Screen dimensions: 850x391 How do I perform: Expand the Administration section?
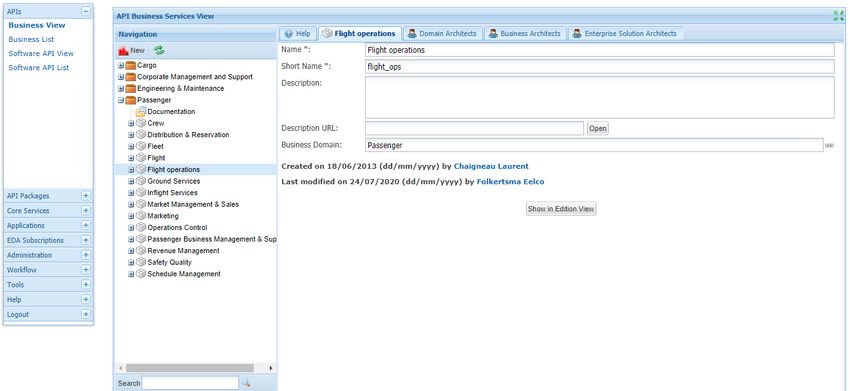(x=86, y=255)
